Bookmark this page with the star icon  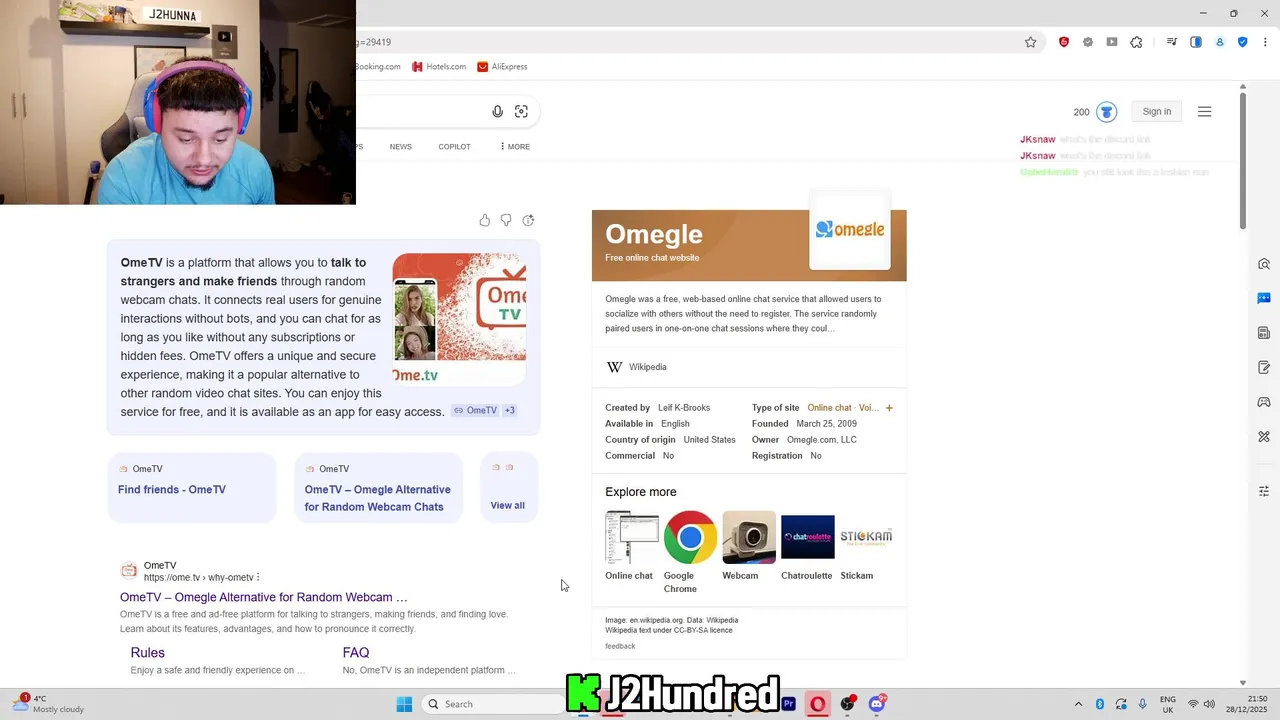pyautogui.click(x=1030, y=42)
